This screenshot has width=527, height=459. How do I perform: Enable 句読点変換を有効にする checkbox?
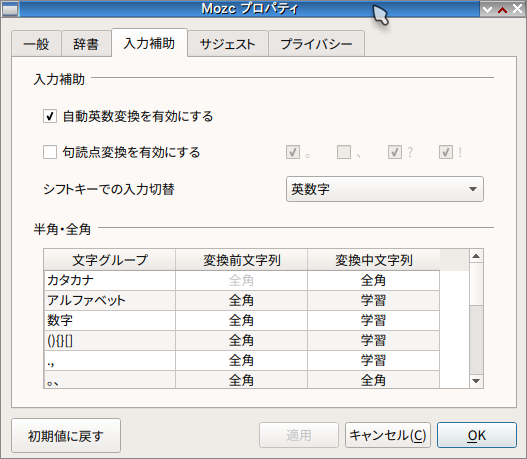[50, 152]
